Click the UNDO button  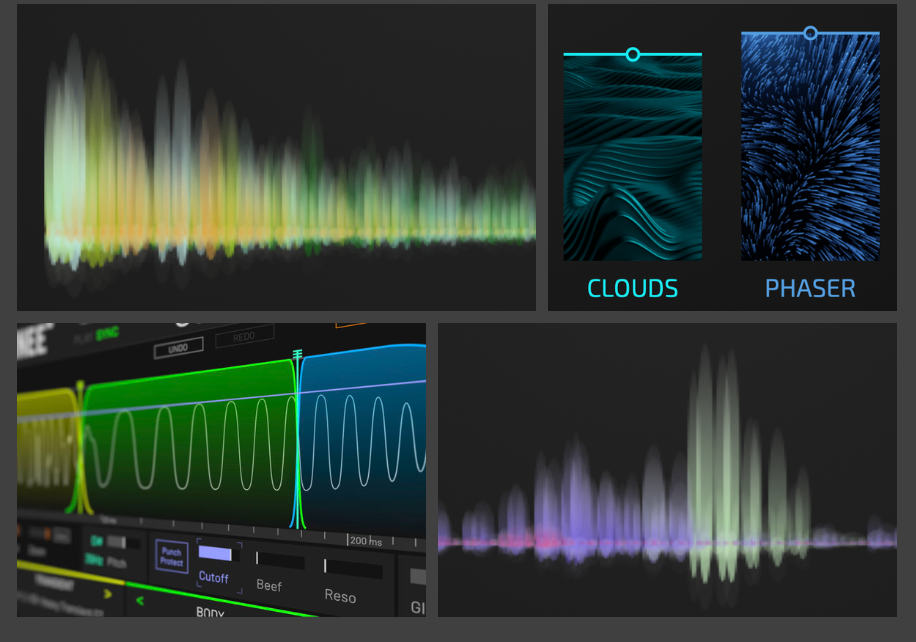tap(178, 345)
